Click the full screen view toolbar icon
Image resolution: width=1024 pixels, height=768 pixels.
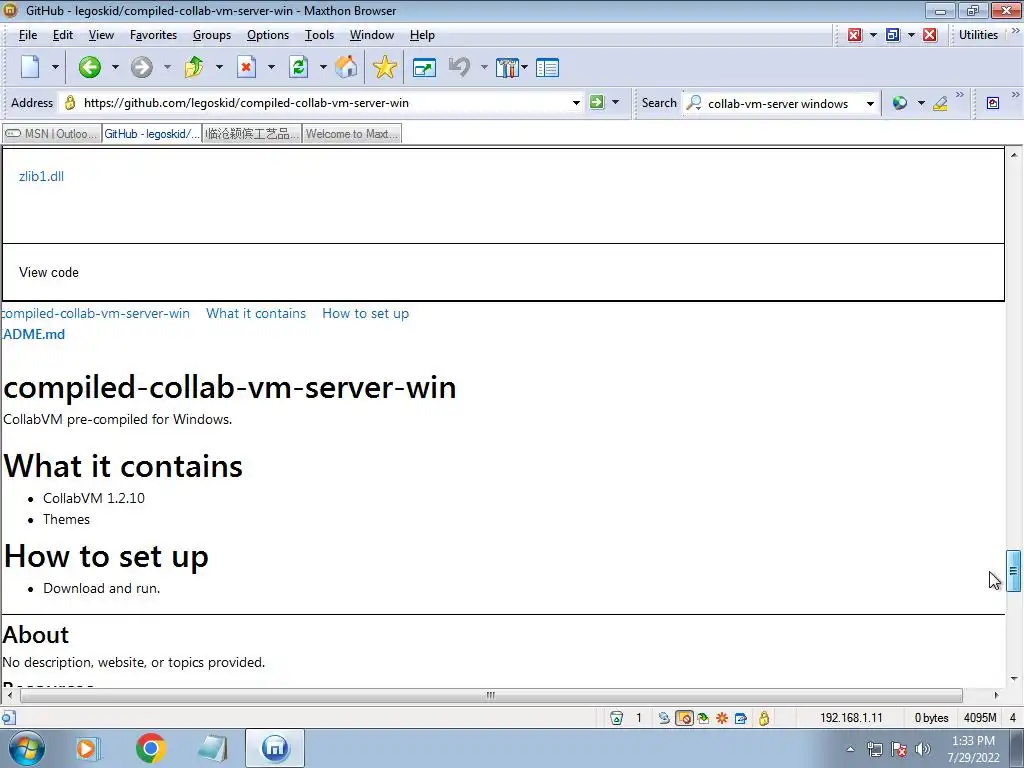(424, 67)
